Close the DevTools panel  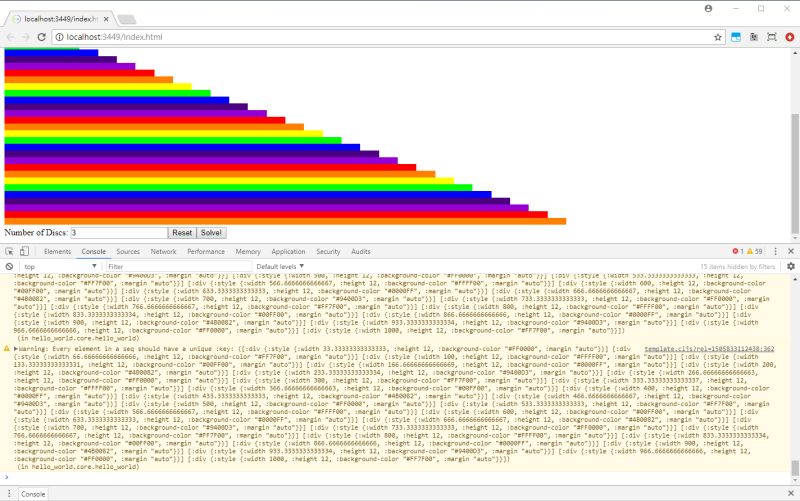pyautogui.click(x=791, y=251)
